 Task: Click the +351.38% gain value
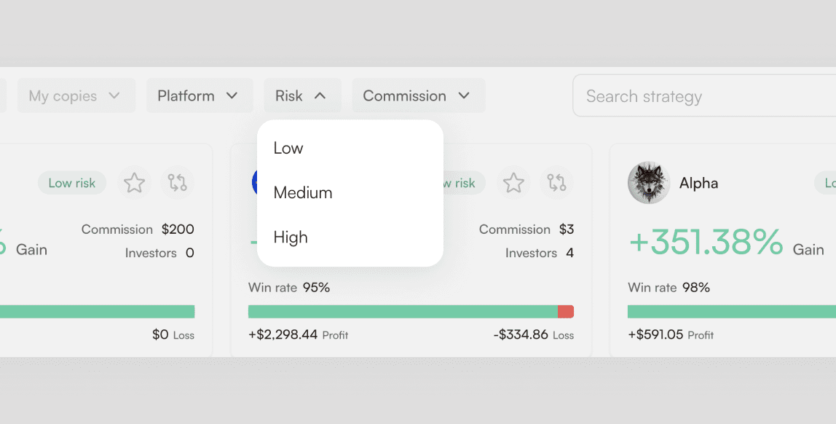click(704, 242)
